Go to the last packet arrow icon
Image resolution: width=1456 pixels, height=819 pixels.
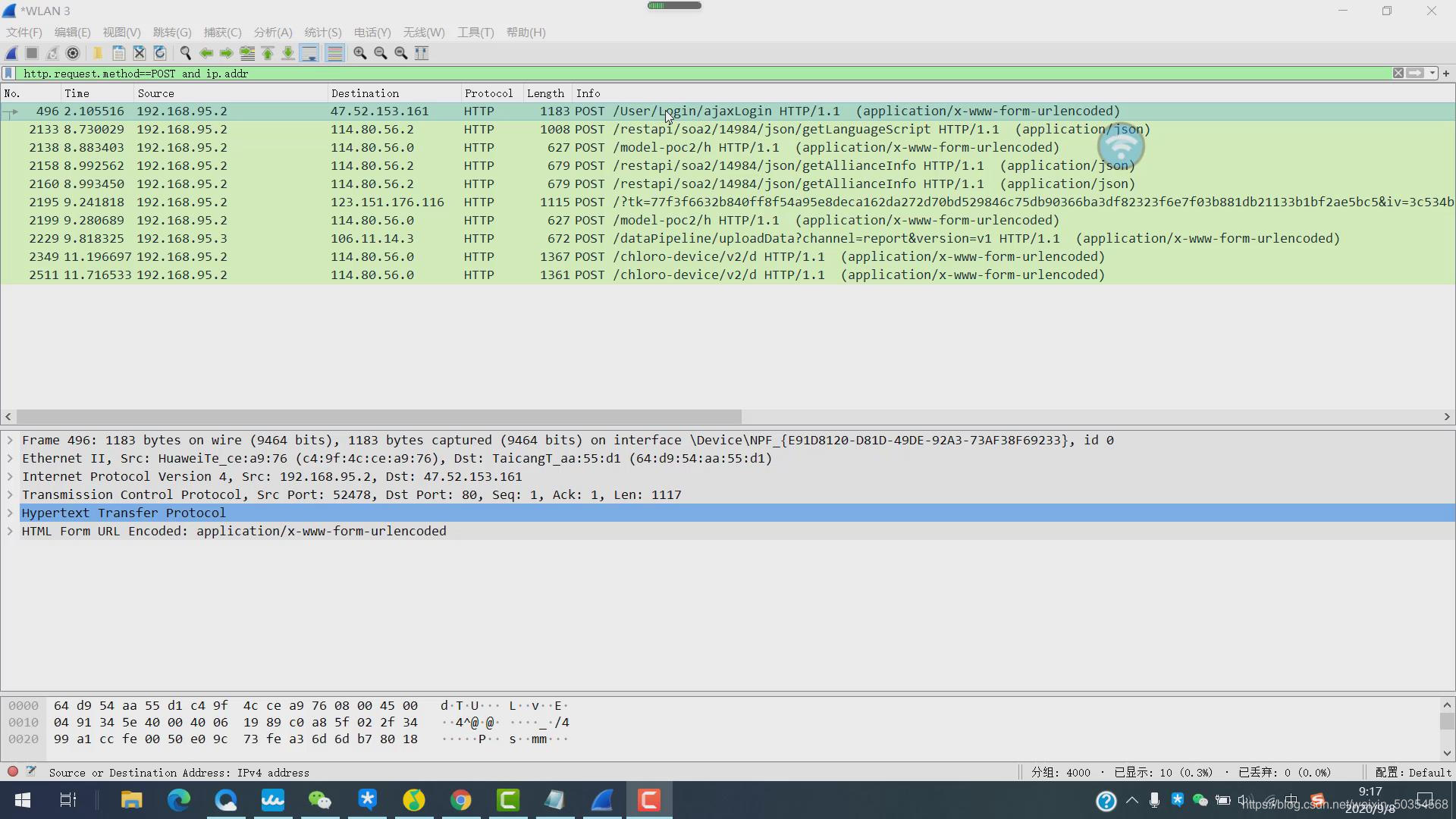tap(288, 53)
